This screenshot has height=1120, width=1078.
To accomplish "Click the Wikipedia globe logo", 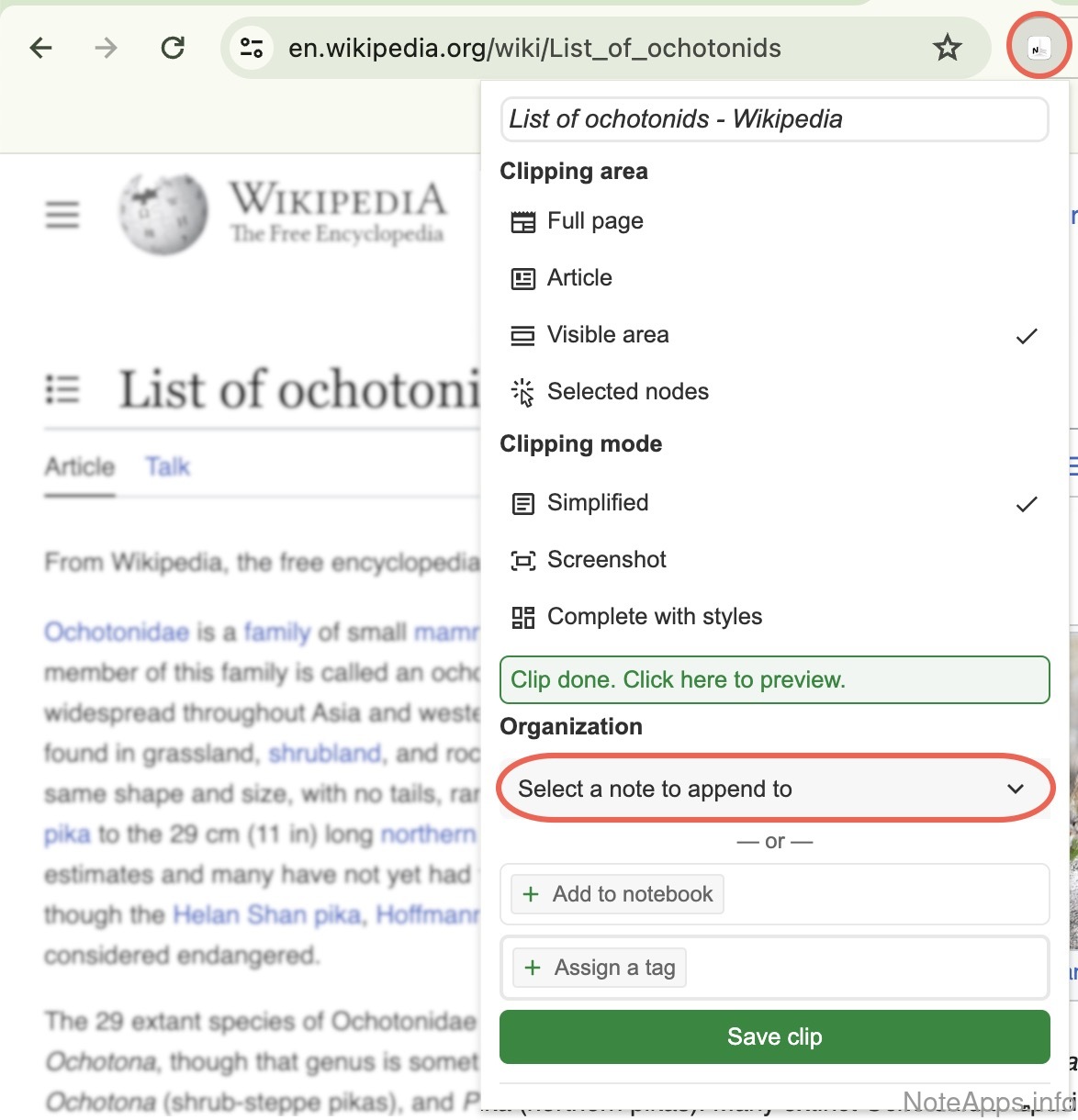I will 163,214.
